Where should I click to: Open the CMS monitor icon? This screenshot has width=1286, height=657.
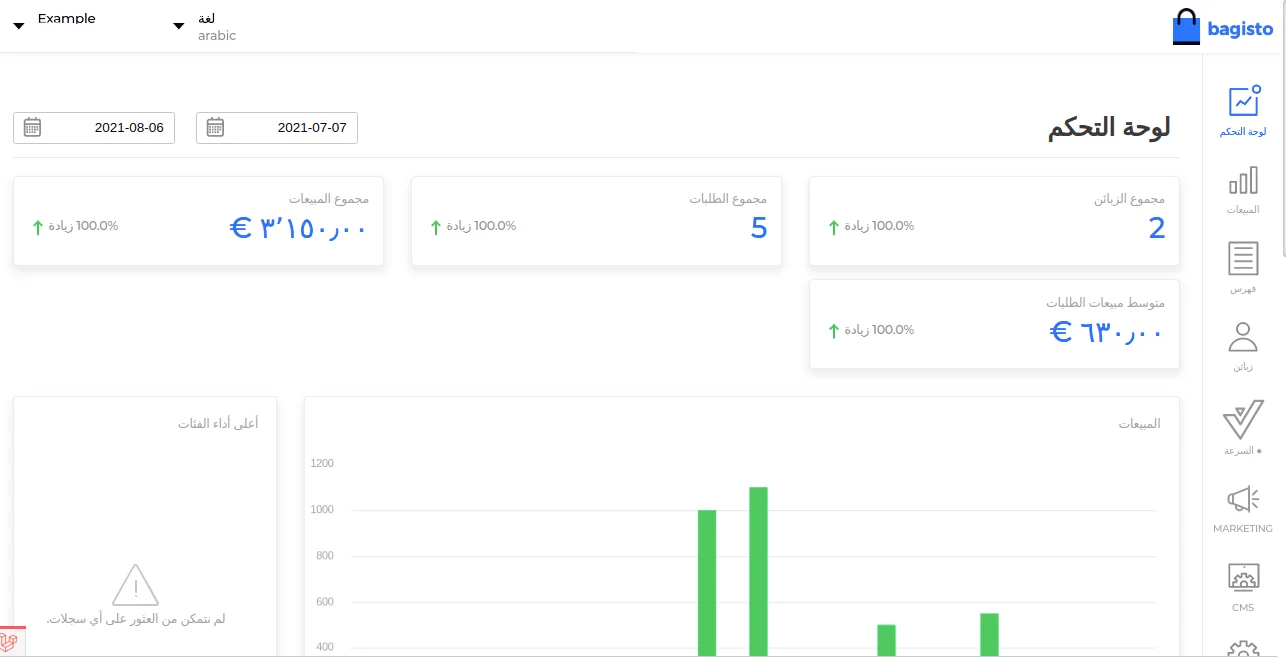pyautogui.click(x=1243, y=577)
